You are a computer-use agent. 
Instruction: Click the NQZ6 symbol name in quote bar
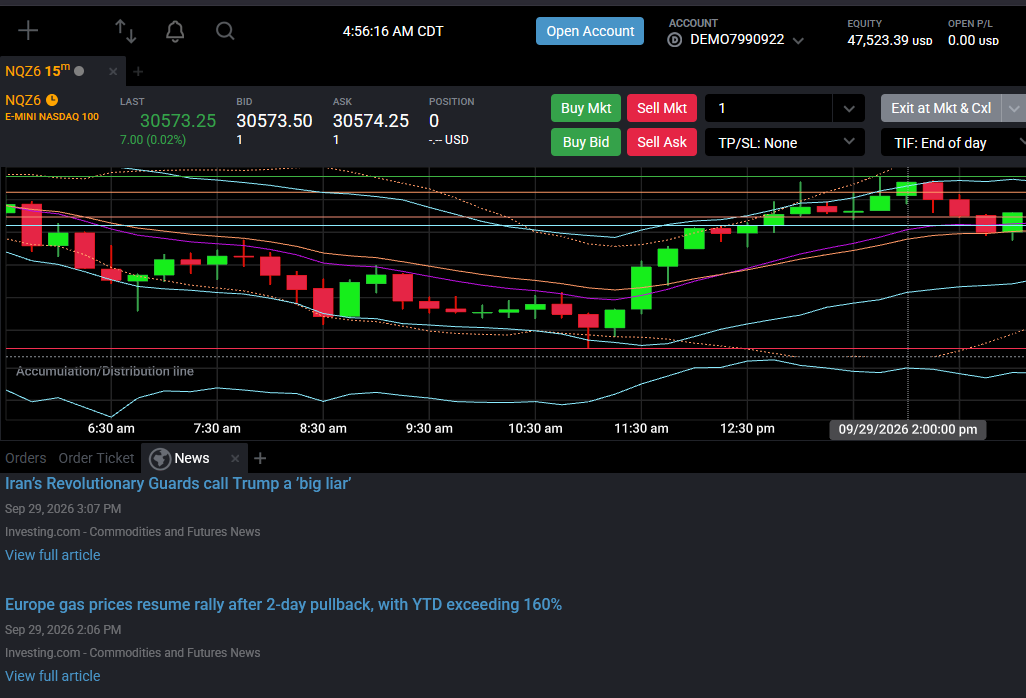[23, 100]
